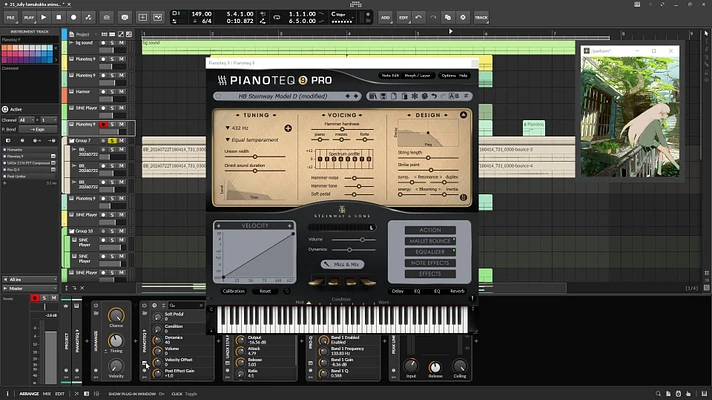Screen dimensions: 712x400
Task: Open the ADD menu in top toolbar
Action: tap(385, 17)
